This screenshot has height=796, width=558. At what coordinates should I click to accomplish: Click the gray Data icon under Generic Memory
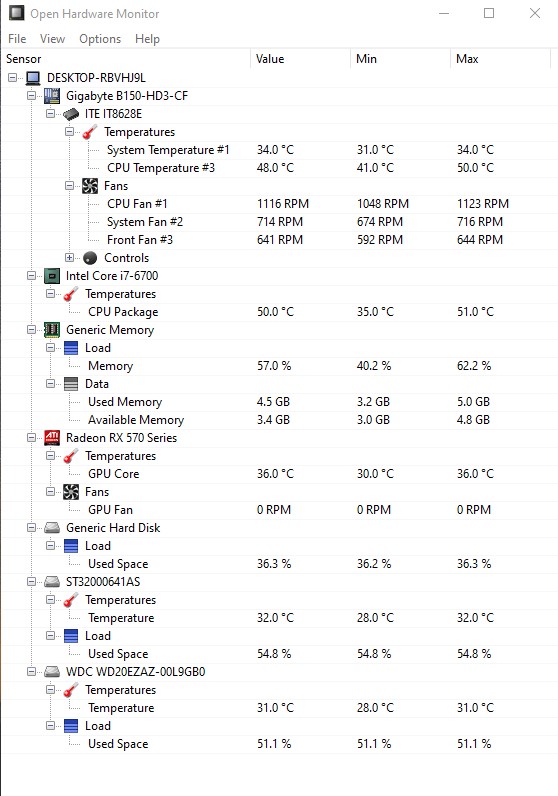[x=71, y=384]
